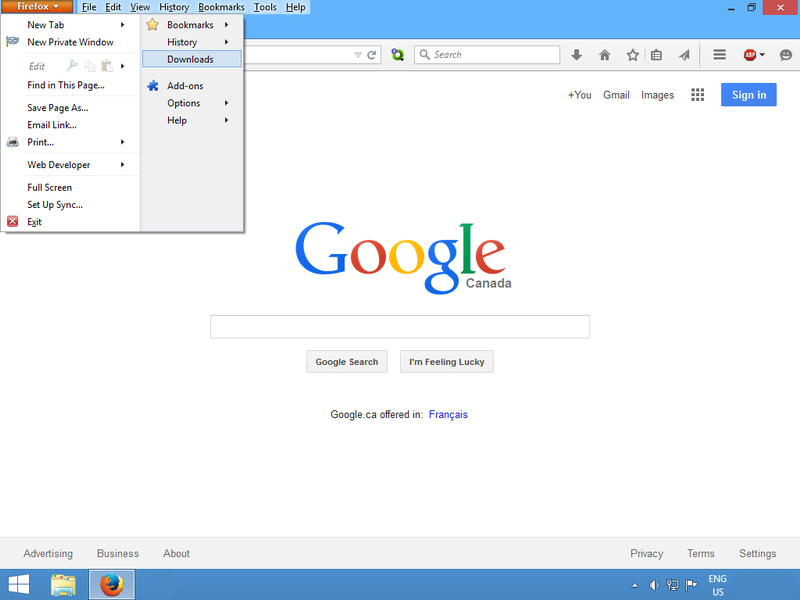Open File Explorer from taskbar
The height and width of the screenshot is (600, 800).
click(63, 585)
